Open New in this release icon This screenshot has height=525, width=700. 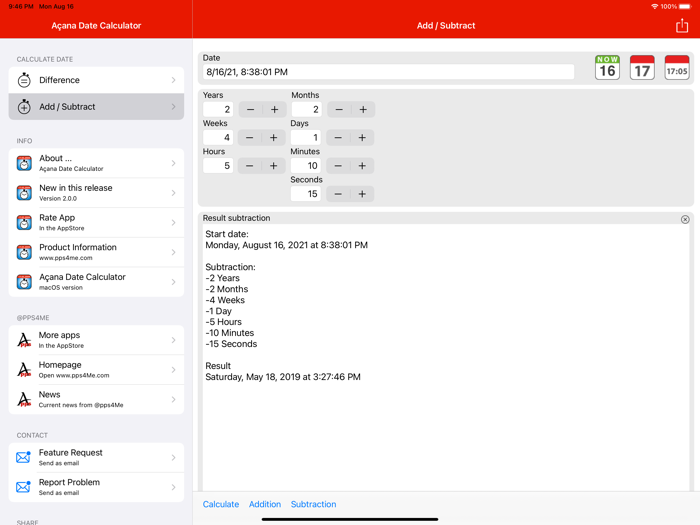pyautogui.click(x=24, y=193)
